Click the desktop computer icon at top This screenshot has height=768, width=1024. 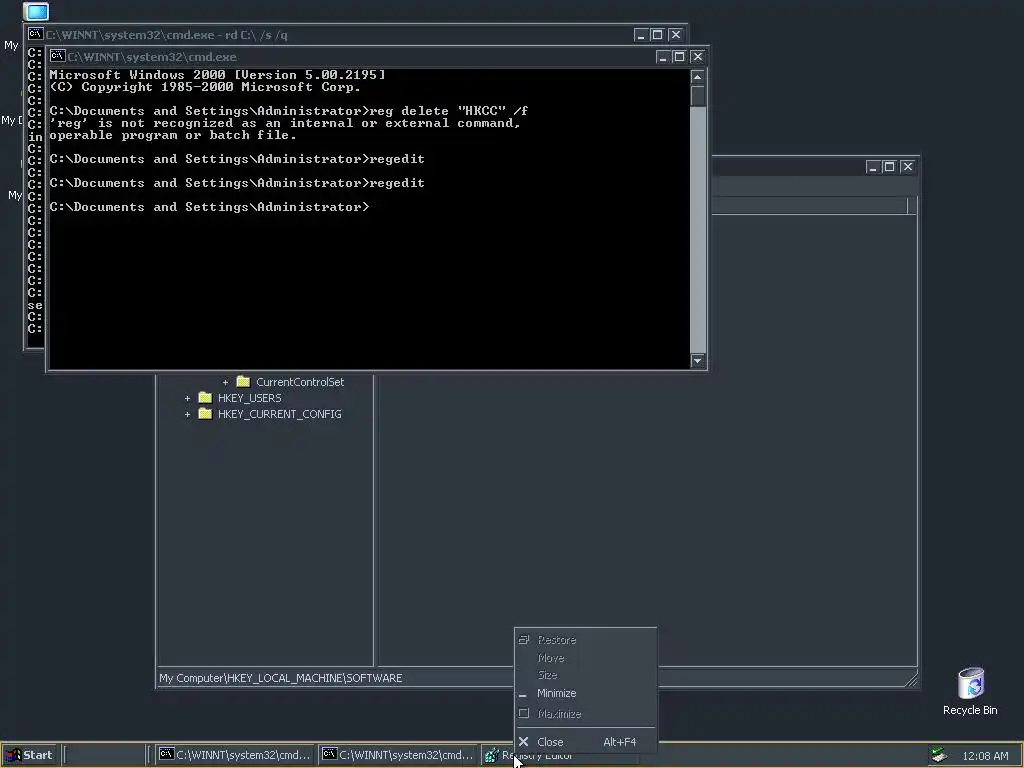36,11
